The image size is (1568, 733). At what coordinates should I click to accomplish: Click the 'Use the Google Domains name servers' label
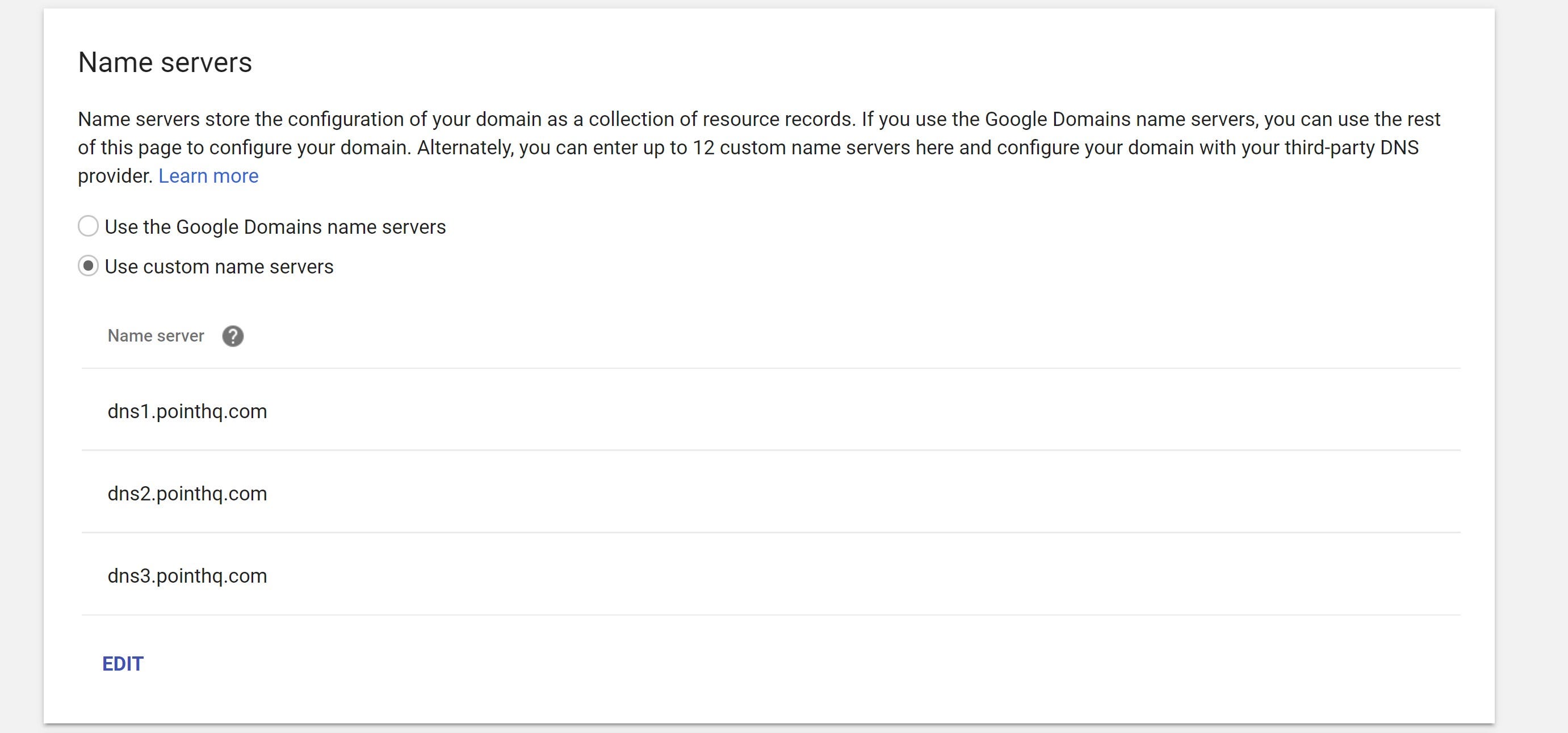(275, 227)
